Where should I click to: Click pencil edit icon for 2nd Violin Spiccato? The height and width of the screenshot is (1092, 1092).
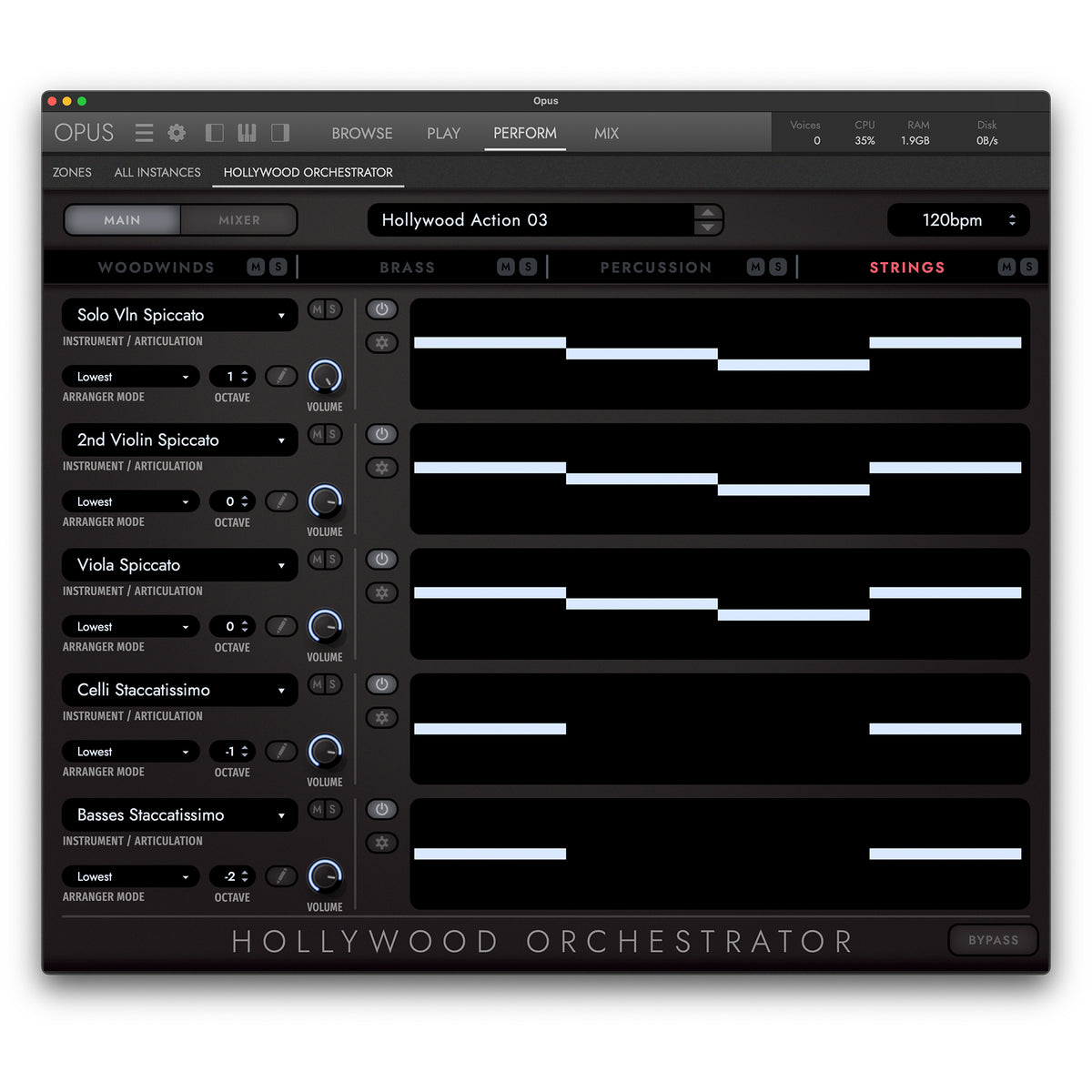(281, 500)
